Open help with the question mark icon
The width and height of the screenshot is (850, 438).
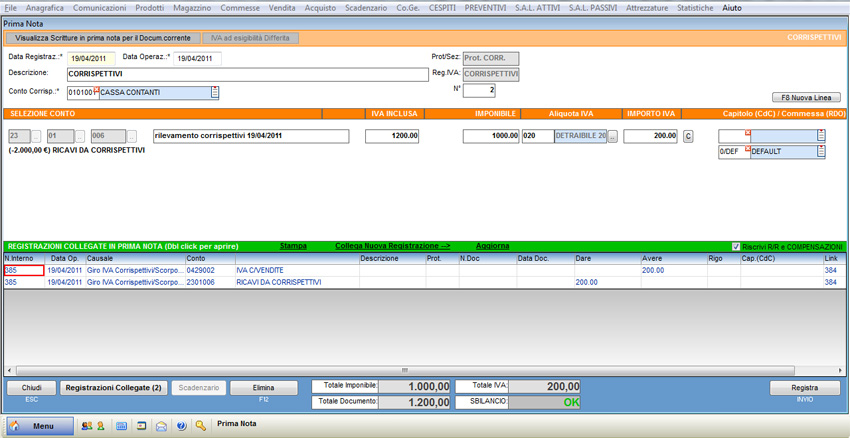[x=181, y=426]
